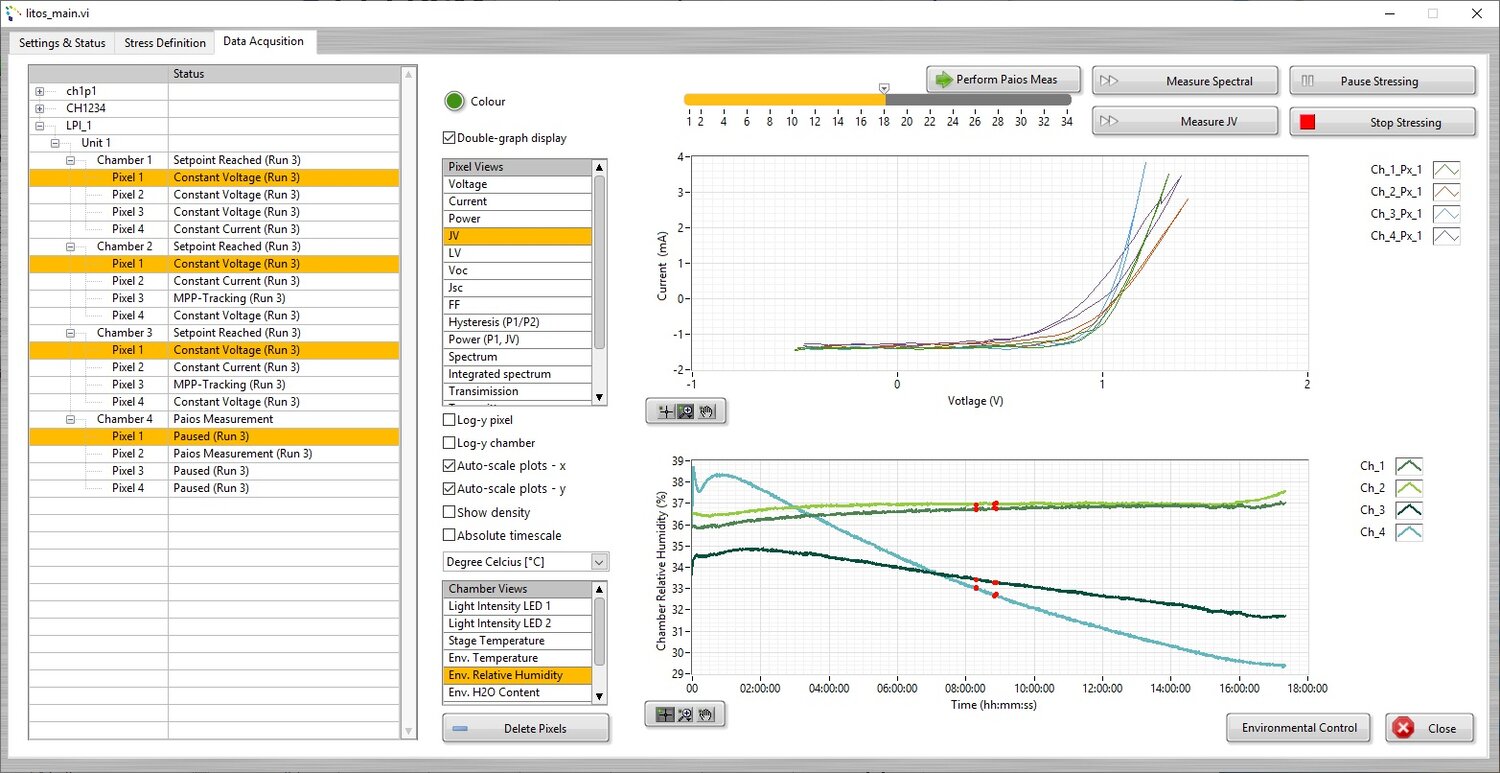The height and width of the screenshot is (773, 1500).
Task: Select Env. Temperature chamber view
Action: [518, 658]
